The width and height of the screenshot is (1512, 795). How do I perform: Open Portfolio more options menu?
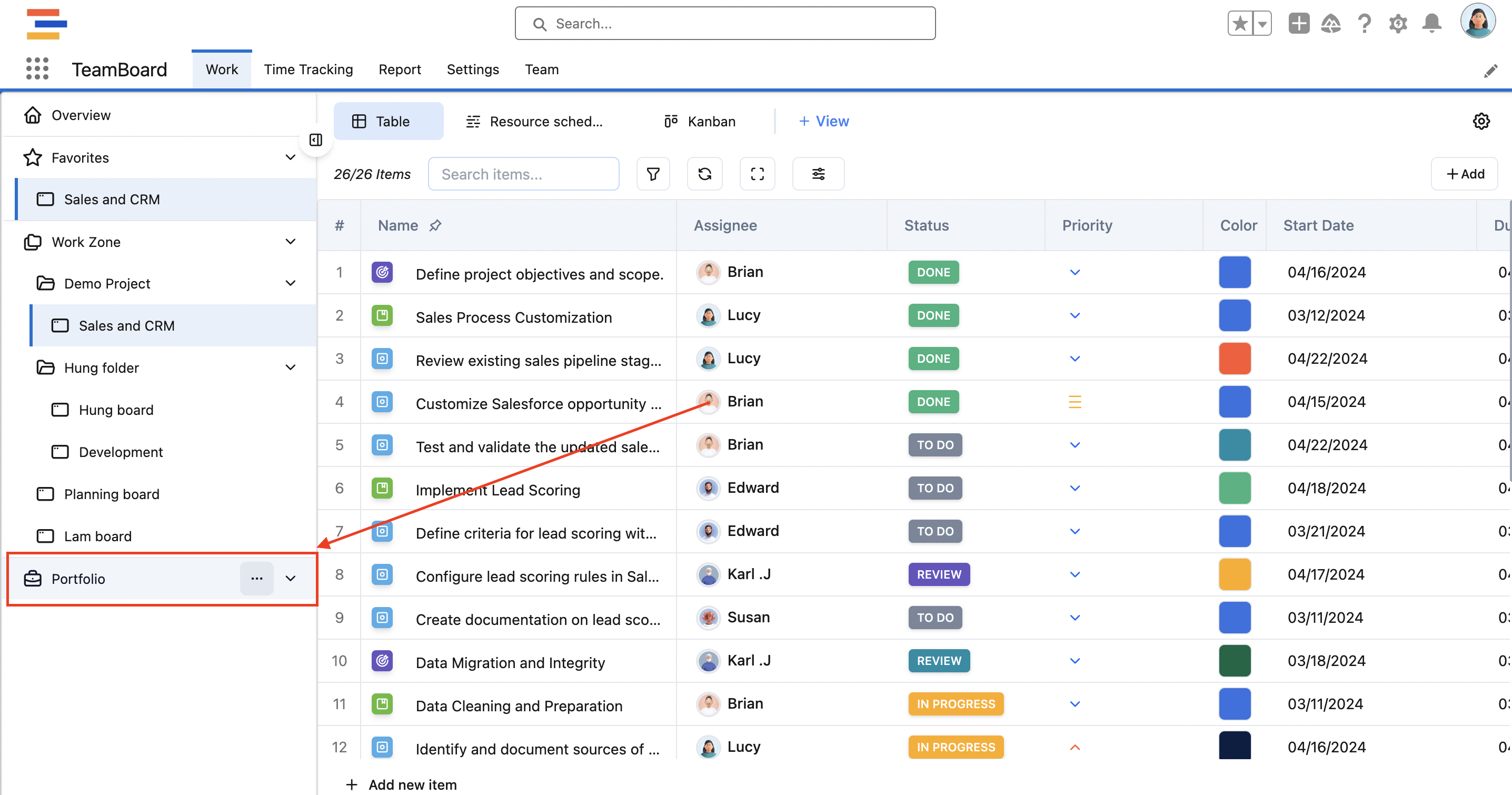pos(256,578)
